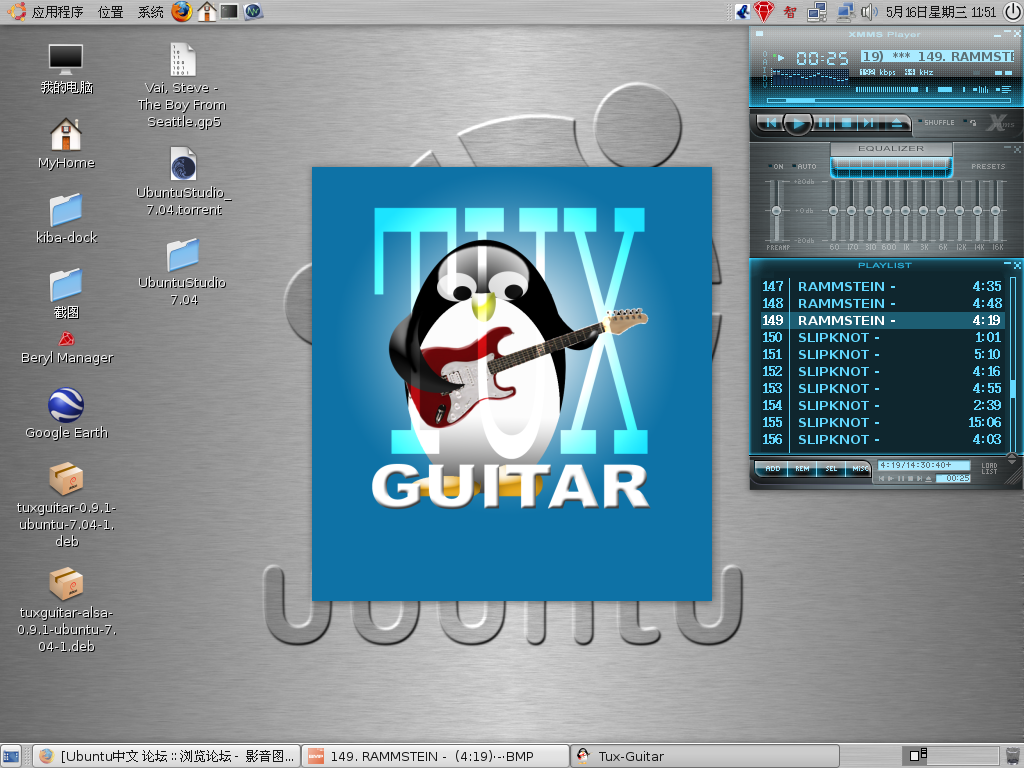This screenshot has width=1024, height=768.
Task: Launch Firefox from top panel
Action: (x=182, y=12)
